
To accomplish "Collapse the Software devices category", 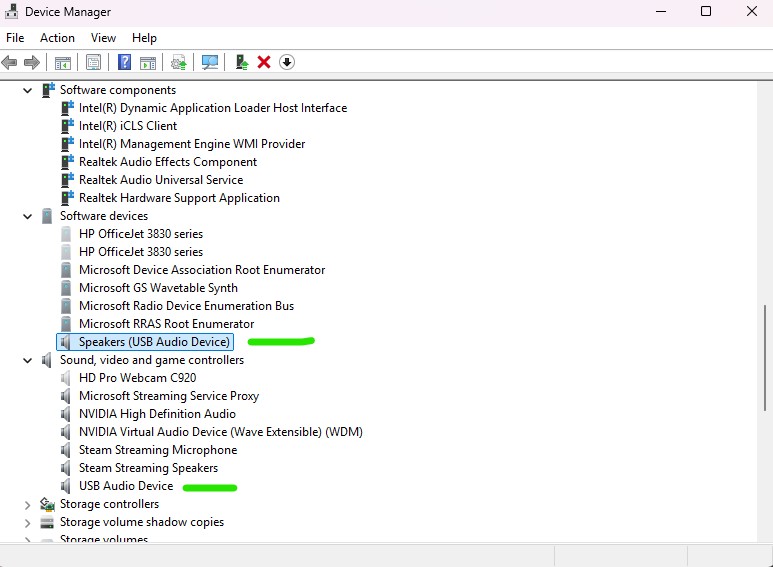I will click(28, 216).
